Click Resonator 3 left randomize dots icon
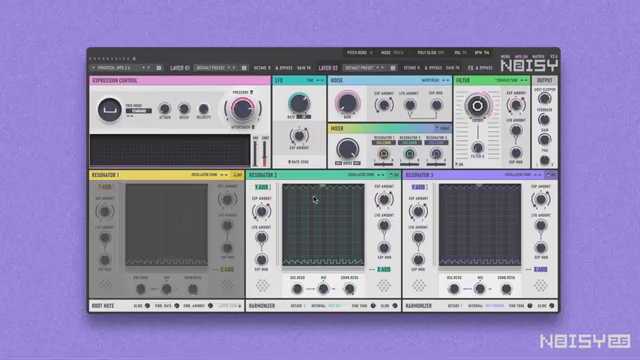 (x=419, y=285)
